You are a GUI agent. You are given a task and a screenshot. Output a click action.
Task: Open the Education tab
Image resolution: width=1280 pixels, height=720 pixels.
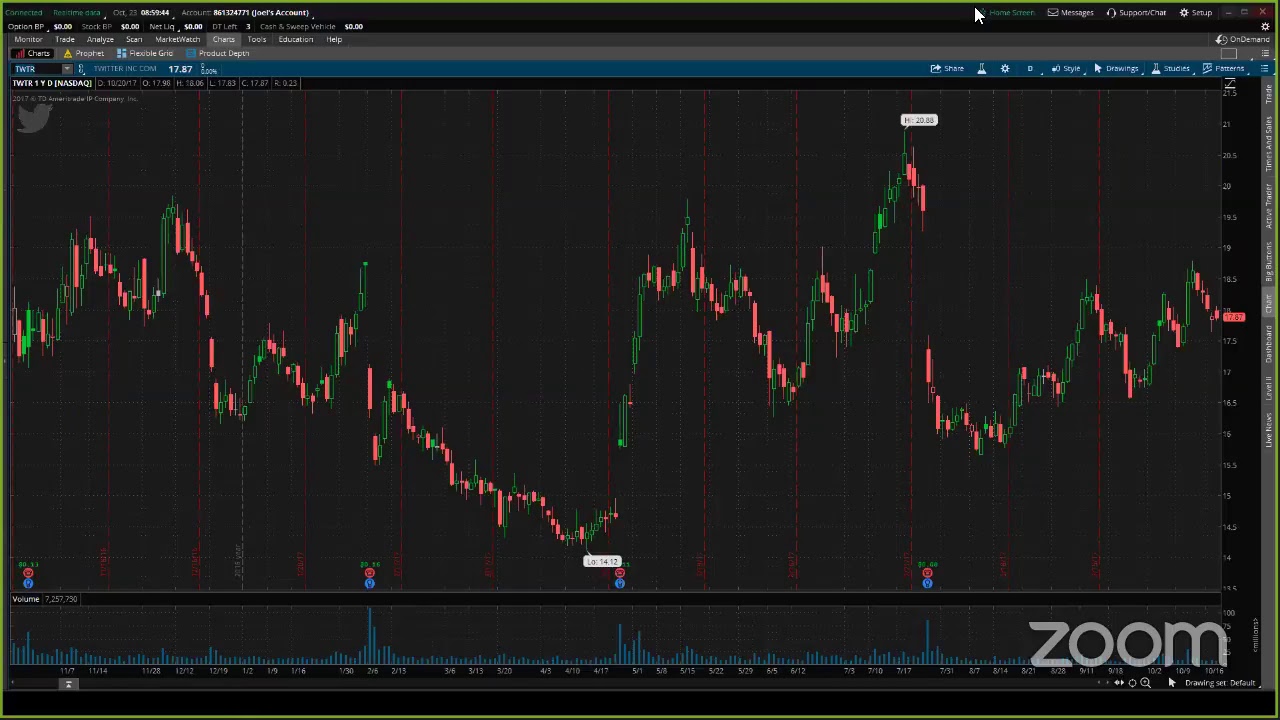point(296,40)
